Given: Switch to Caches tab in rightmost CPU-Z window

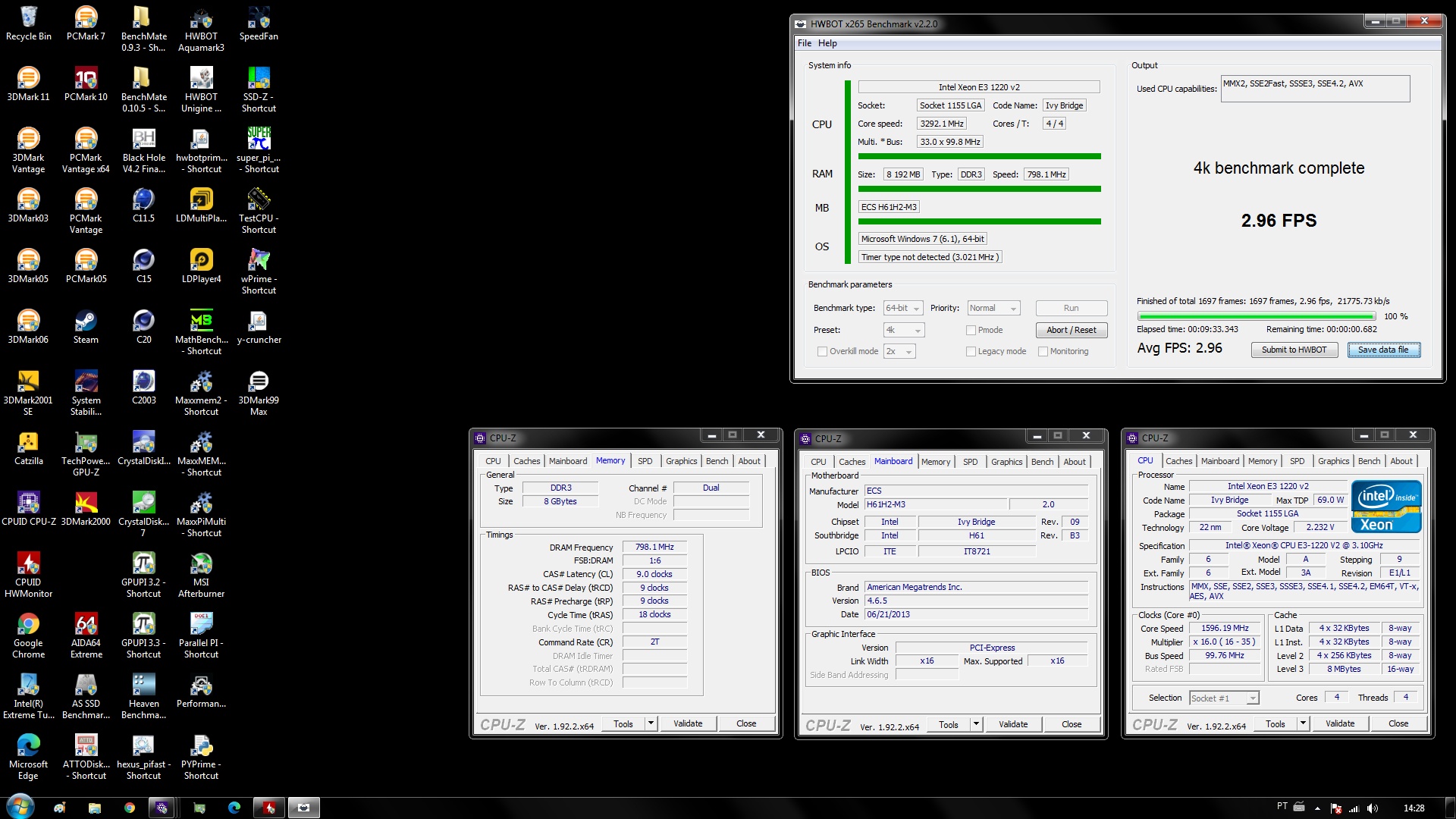Looking at the screenshot, I should point(1178,461).
